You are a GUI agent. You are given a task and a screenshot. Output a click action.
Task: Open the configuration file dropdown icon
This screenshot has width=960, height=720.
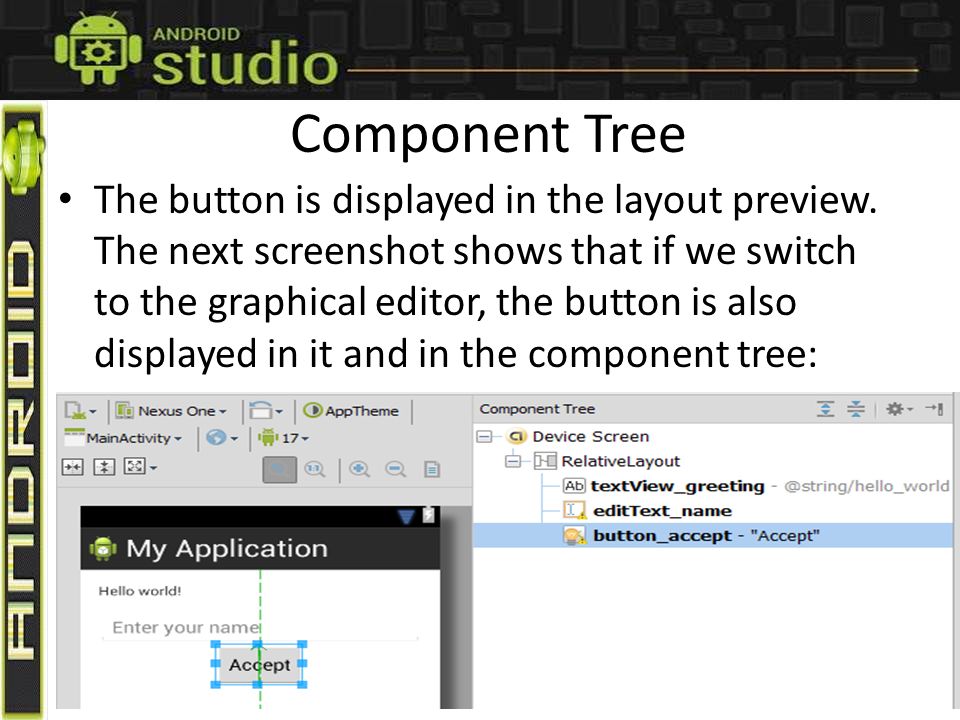80,411
